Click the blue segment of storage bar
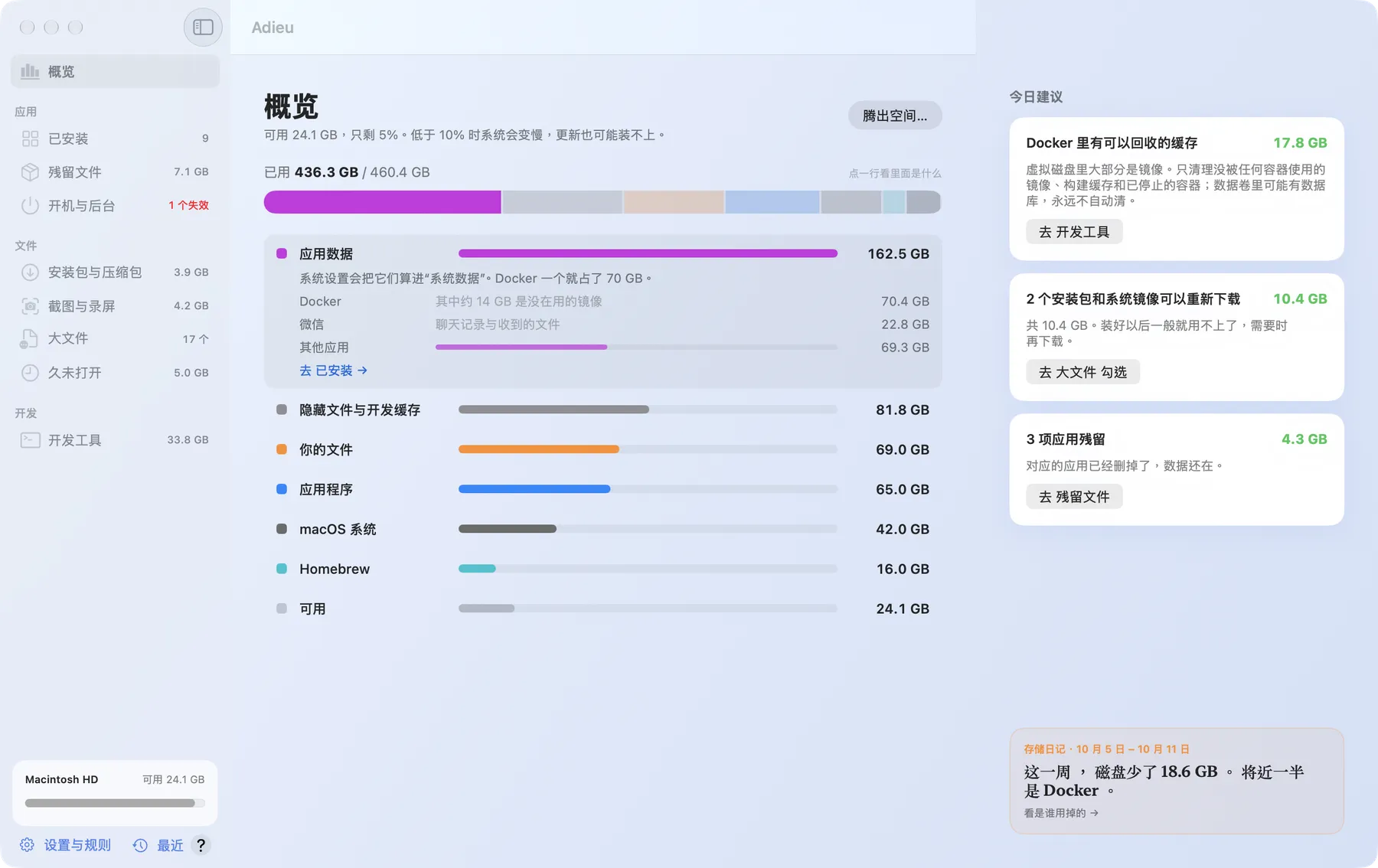1378x868 pixels. coord(772,202)
